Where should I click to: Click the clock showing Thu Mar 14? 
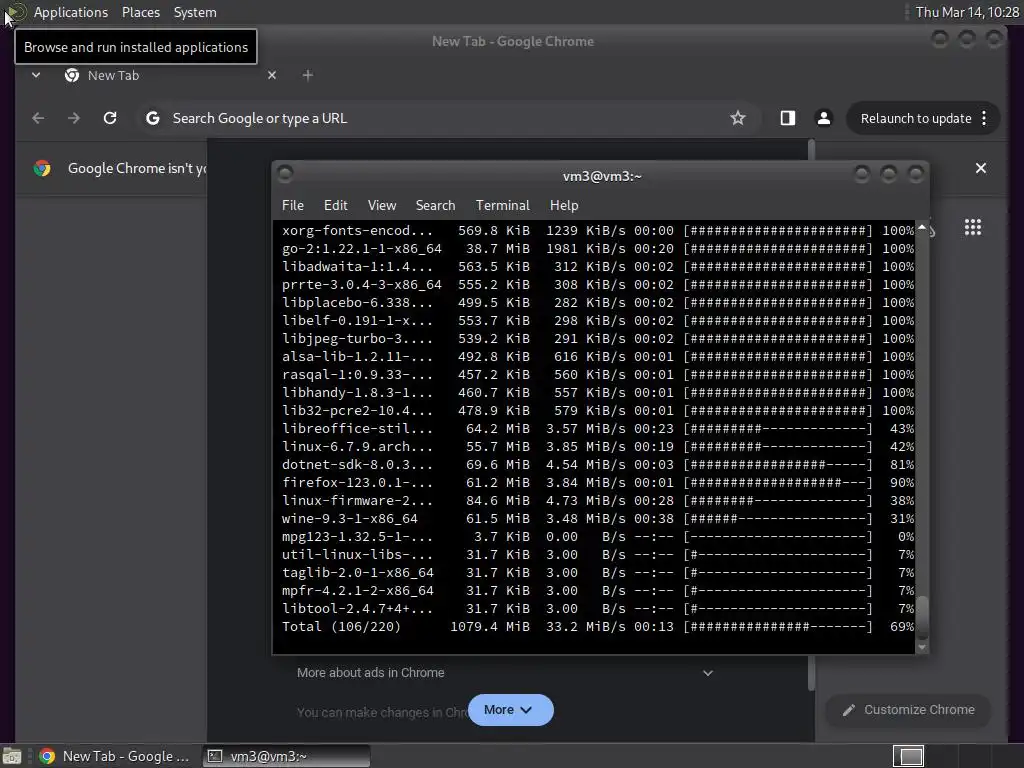(x=967, y=12)
